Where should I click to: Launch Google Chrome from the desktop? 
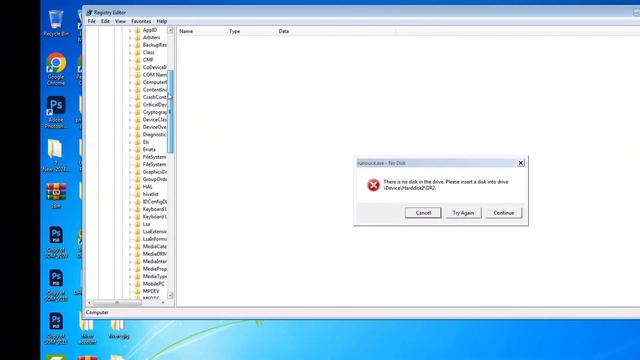(56, 69)
